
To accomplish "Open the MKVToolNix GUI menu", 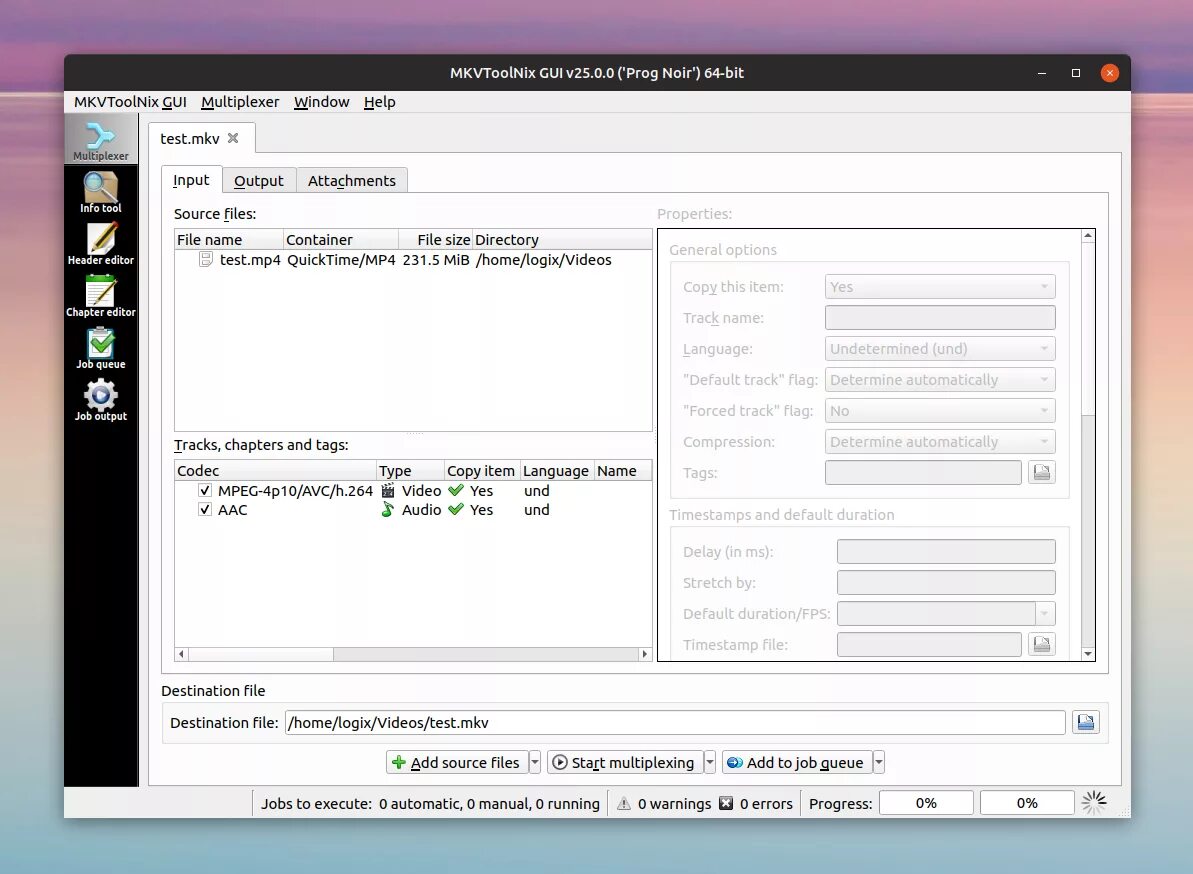I will [x=130, y=102].
